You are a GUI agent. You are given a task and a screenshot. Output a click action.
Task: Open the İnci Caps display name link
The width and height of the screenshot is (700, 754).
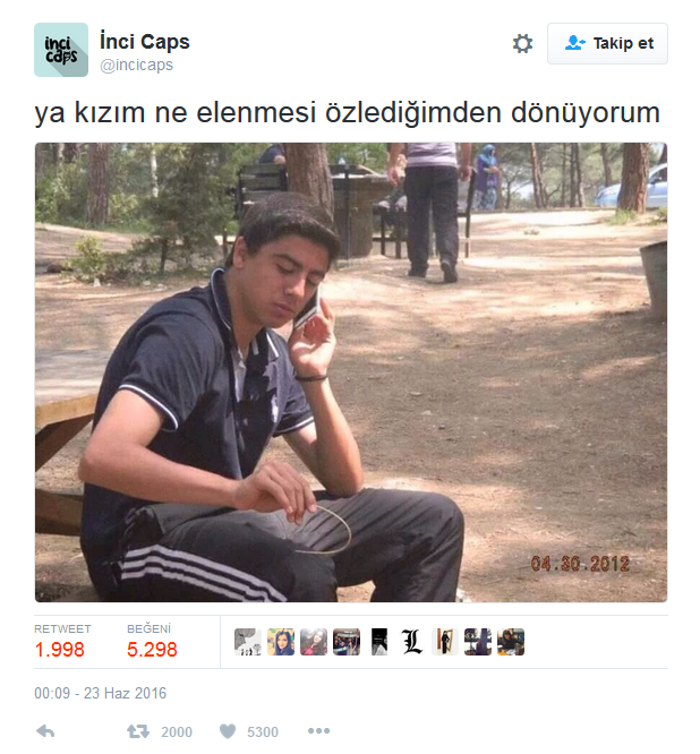(x=144, y=42)
